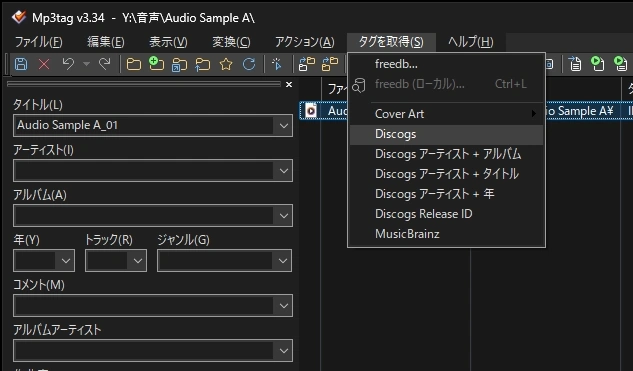Open the 編集(E) menu
Image resolution: width=633 pixels, height=371 pixels.
point(106,42)
